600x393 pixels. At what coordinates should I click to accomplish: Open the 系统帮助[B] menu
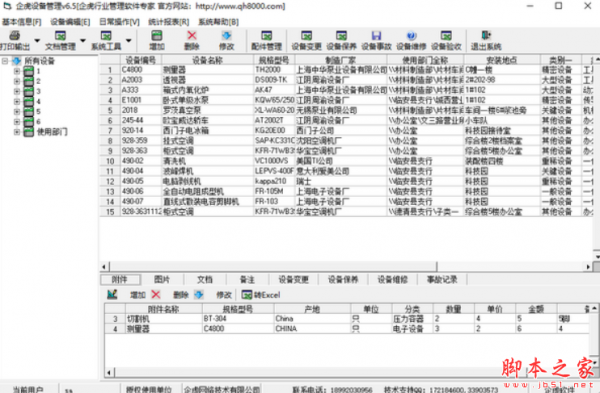(x=218, y=22)
